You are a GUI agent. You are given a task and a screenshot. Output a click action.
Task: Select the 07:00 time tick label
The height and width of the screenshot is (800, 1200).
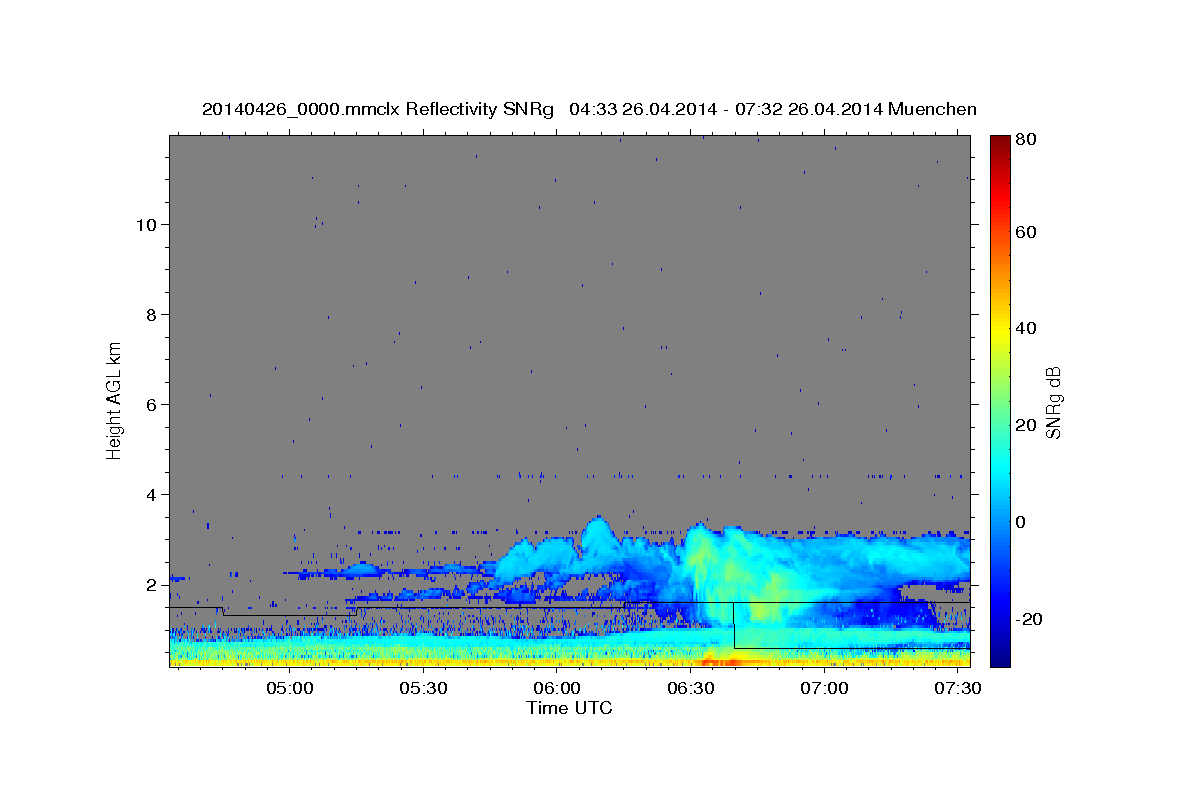824,688
